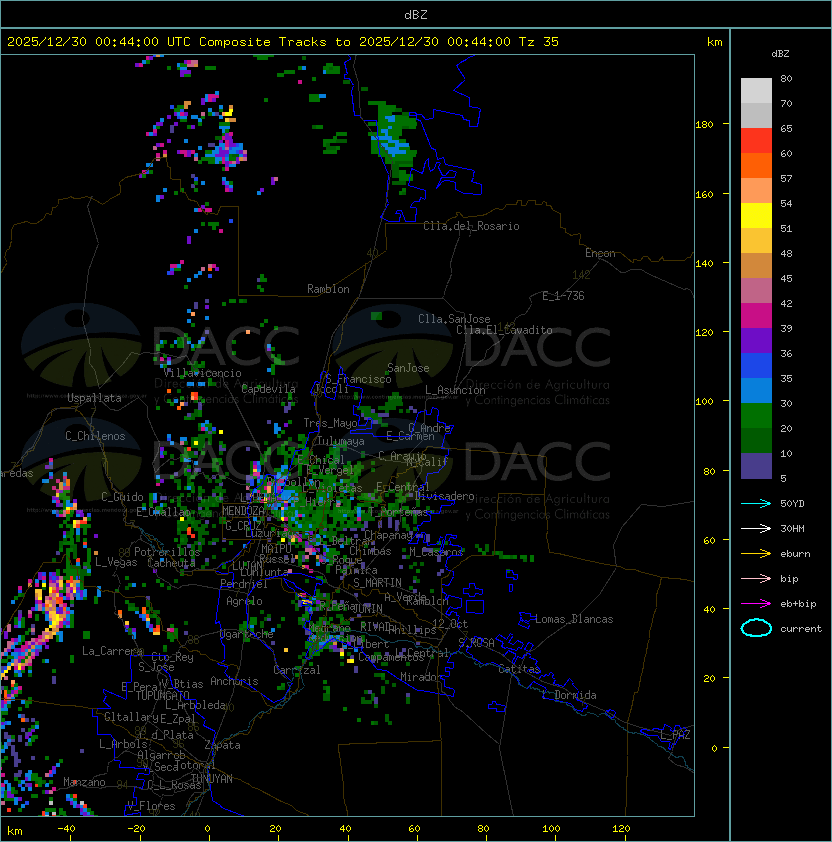Select the slate purple 5–10 dBZ swatch
Viewport: 832px width, 842px height.
pyautogui.click(x=756, y=466)
